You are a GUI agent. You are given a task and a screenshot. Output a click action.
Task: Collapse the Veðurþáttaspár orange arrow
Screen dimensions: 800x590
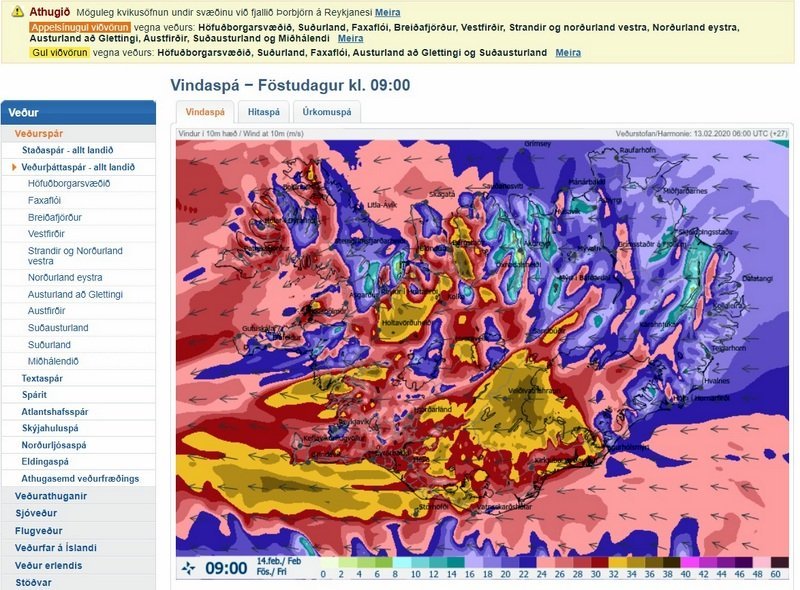(x=14, y=167)
